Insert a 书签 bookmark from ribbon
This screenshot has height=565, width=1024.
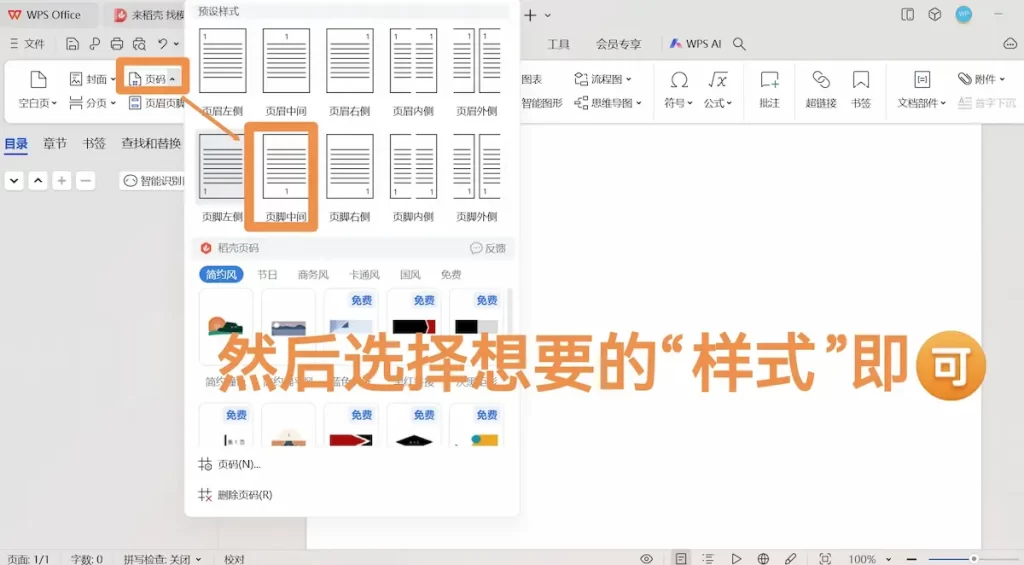click(x=861, y=89)
